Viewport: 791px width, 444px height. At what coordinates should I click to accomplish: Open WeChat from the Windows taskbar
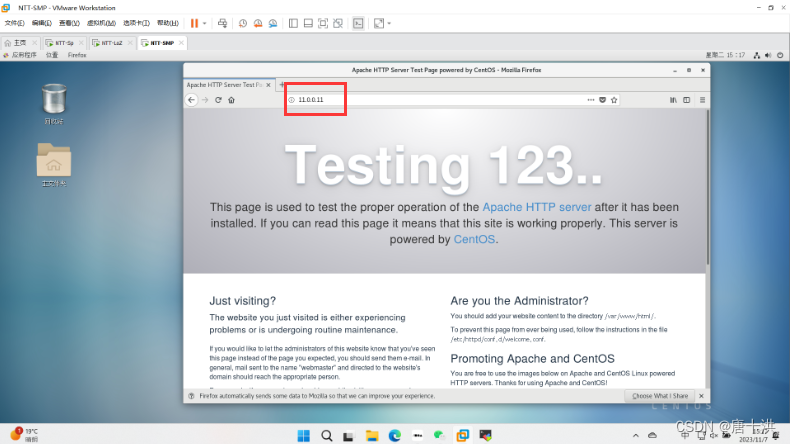(x=439, y=435)
